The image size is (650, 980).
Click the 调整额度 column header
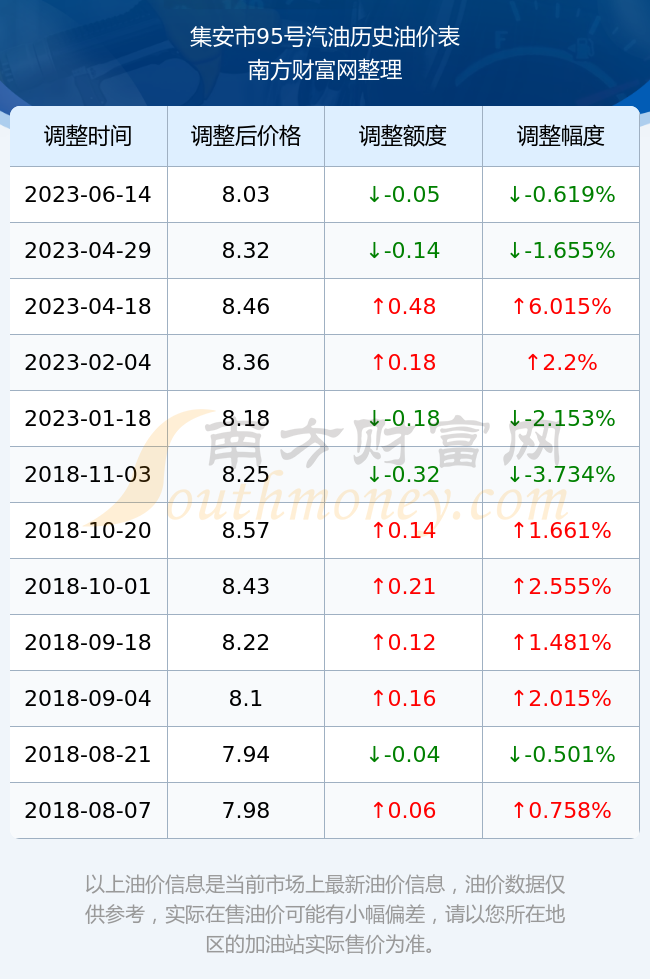[403, 136]
